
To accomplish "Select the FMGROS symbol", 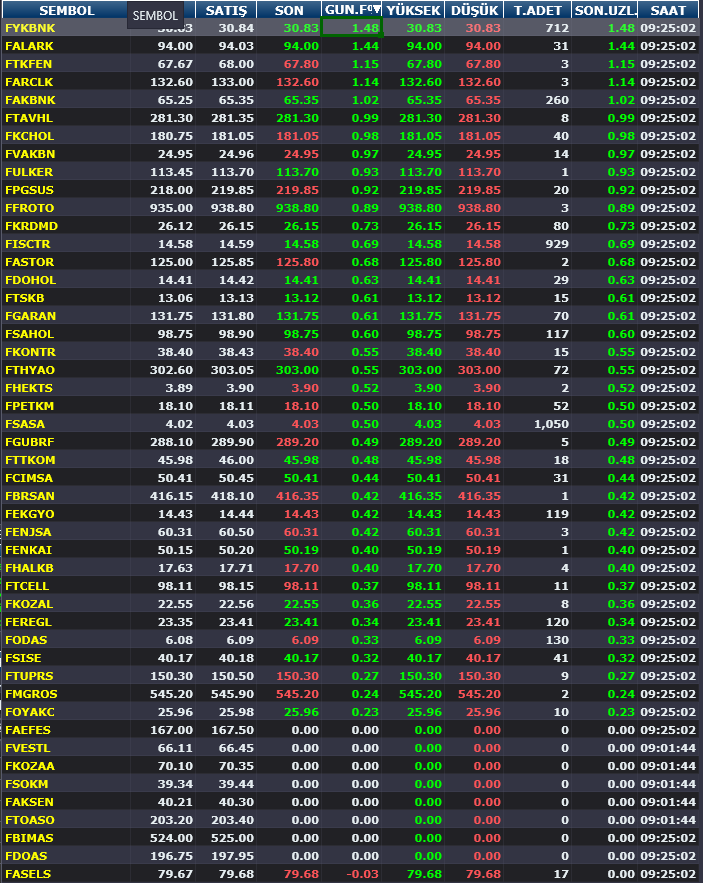I will click(31, 694).
